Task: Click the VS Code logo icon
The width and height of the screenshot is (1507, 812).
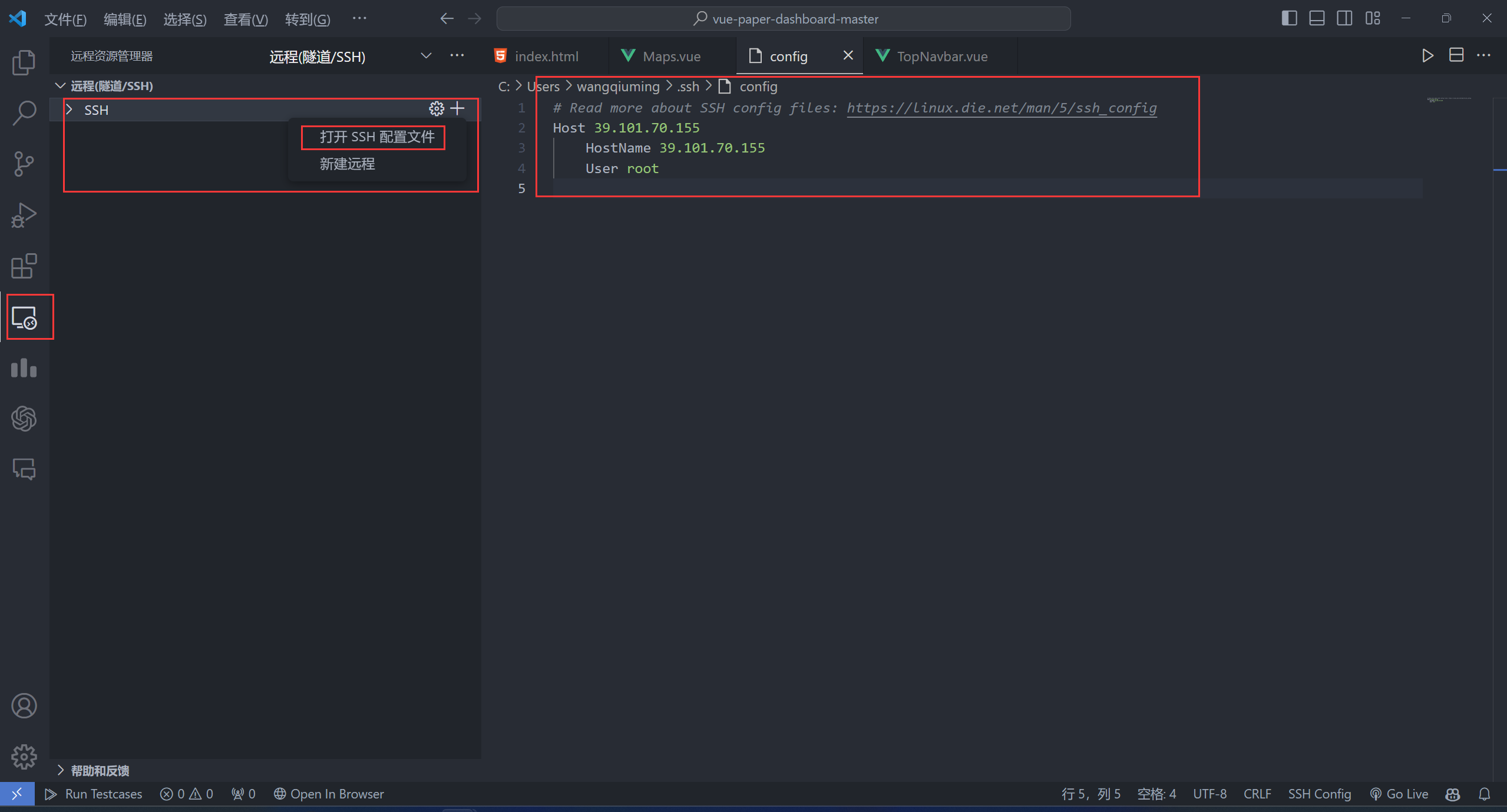Action: tap(17, 18)
